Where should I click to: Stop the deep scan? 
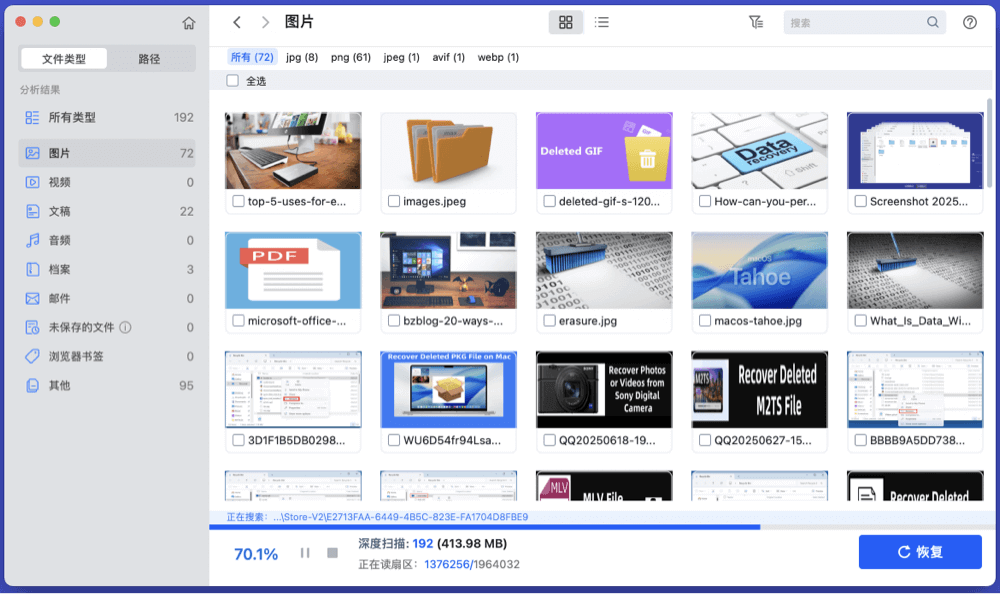(x=332, y=553)
